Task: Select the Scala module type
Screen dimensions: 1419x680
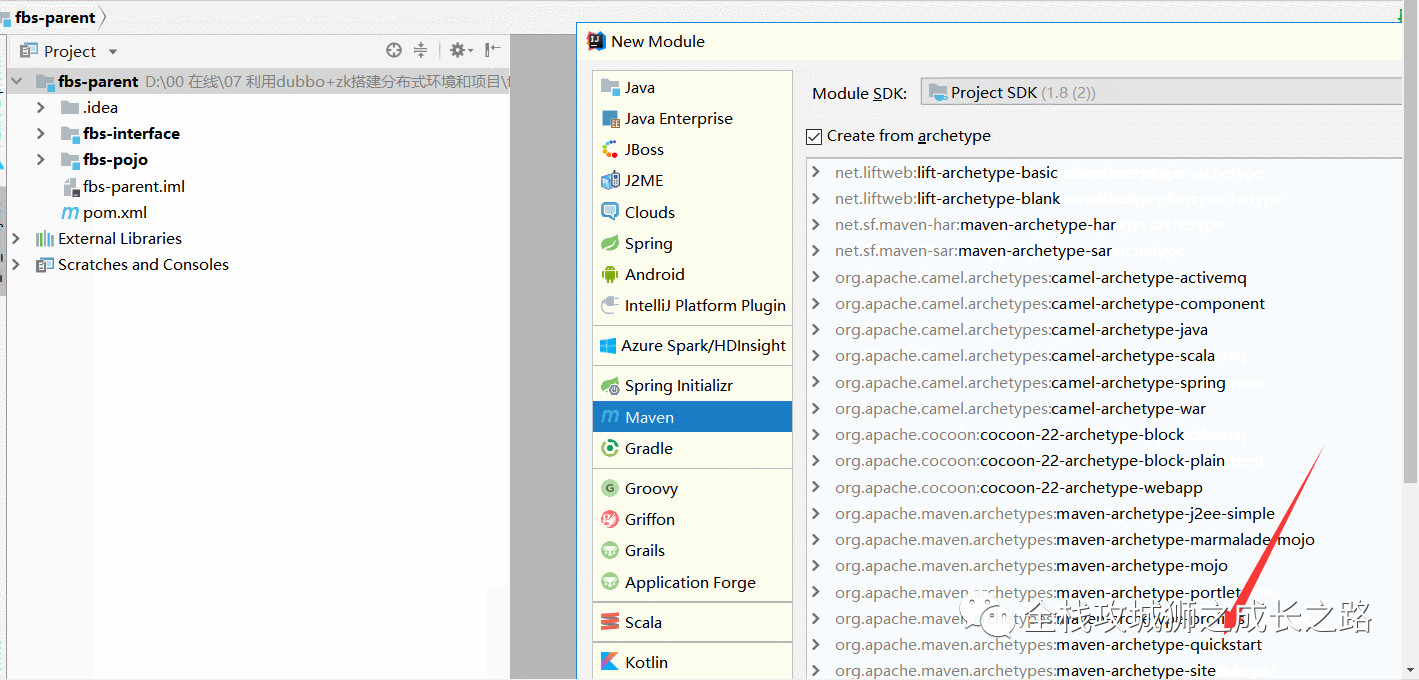Action: tap(692, 622)
